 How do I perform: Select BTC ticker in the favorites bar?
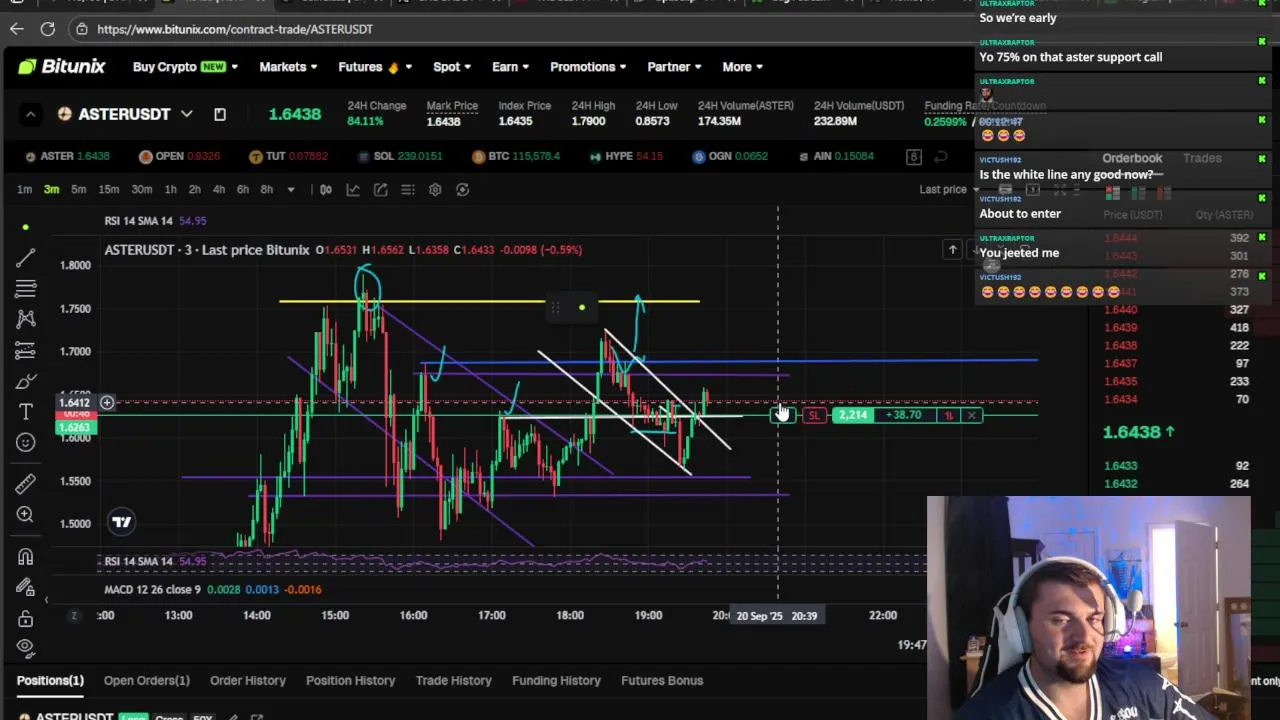click(x=516, y=156)
